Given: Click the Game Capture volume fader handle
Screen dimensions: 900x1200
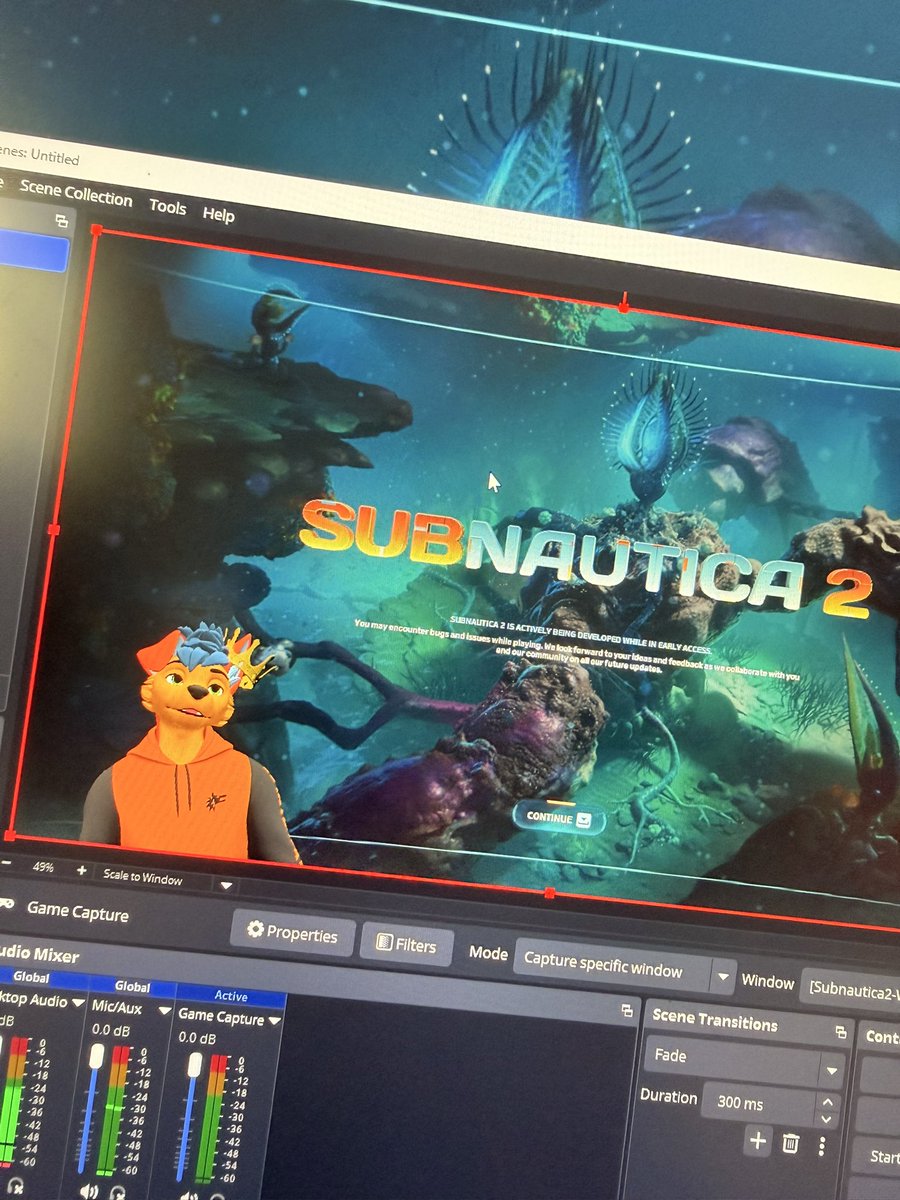Looking at the screenshot, I should point(194,1065).
